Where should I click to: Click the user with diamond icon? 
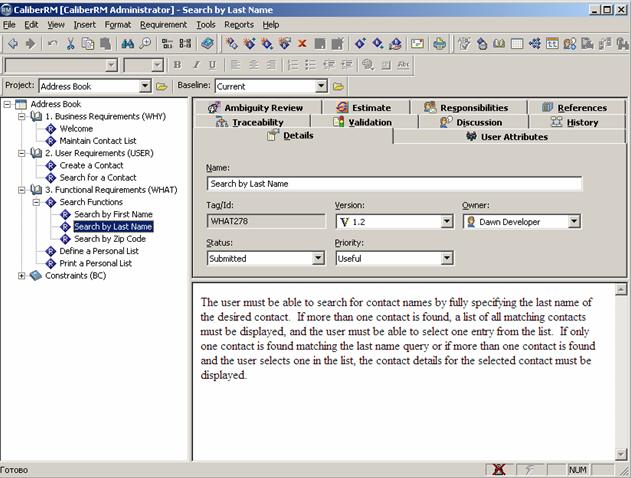(569, 43)
